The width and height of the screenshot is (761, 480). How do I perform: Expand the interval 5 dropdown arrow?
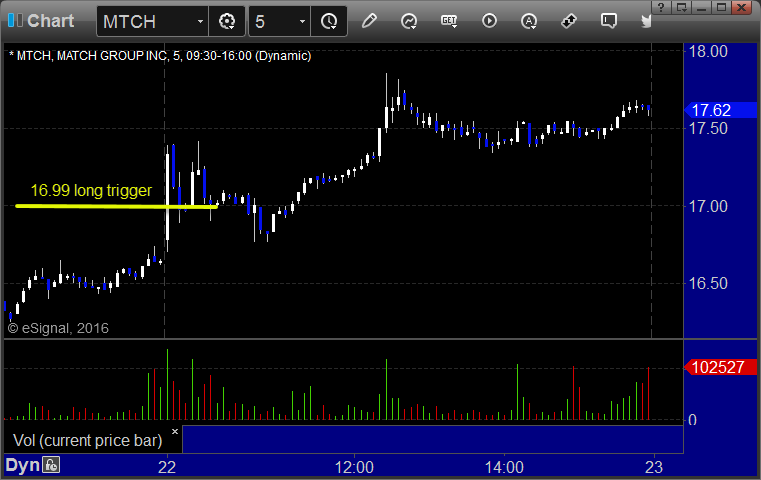(x=302, y=21)
